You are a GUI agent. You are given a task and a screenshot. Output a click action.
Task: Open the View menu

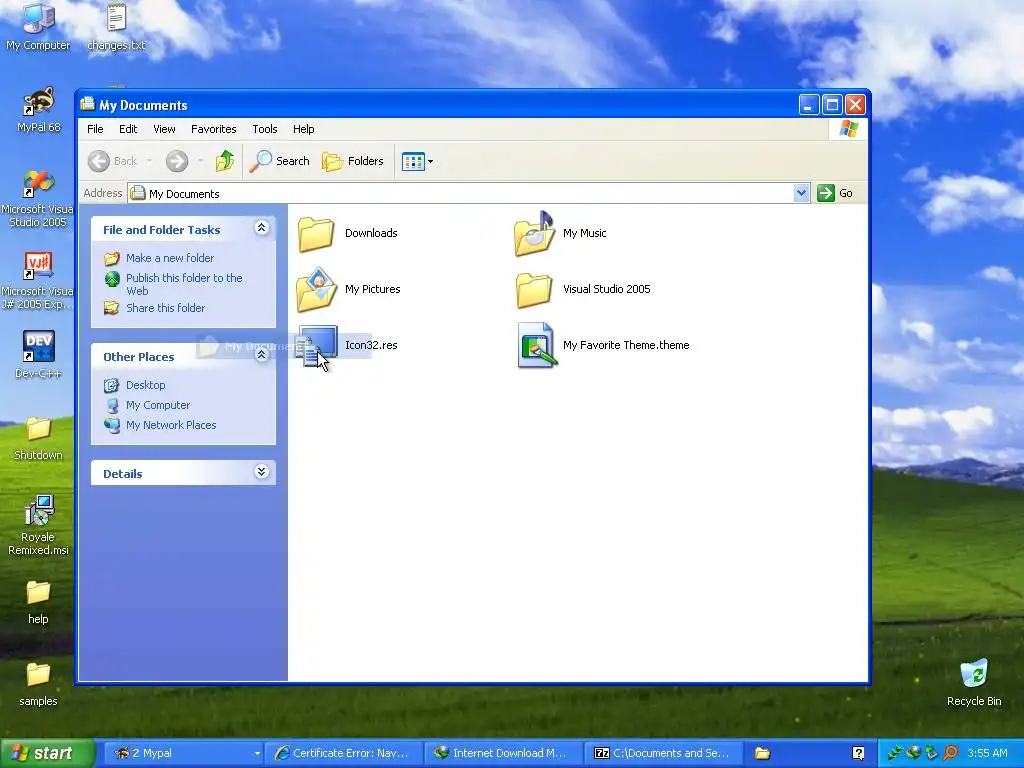pos(164,129)
